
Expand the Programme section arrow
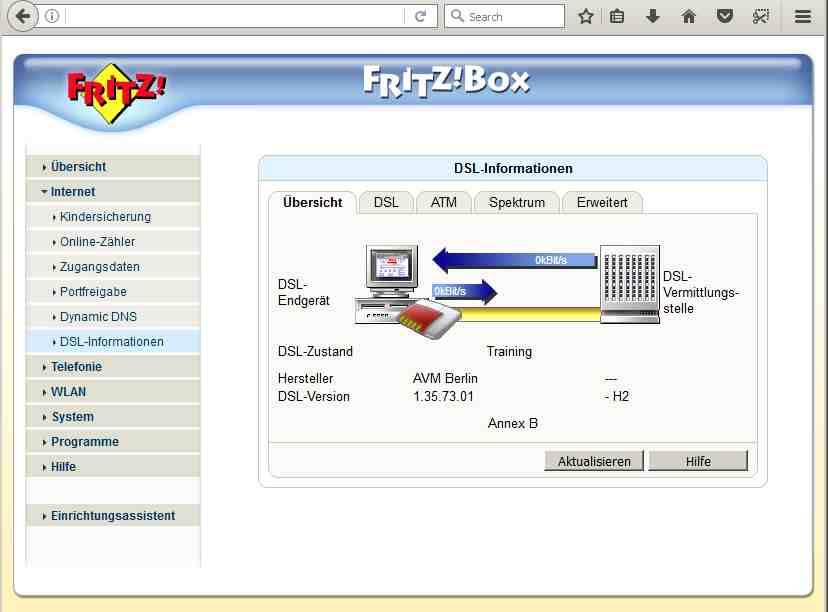[x=44, y=442]
